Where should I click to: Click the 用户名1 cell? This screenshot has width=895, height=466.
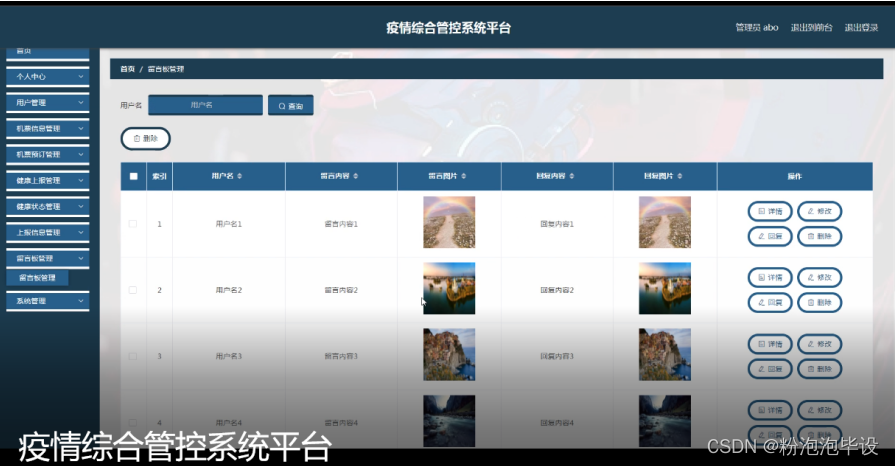229,224
